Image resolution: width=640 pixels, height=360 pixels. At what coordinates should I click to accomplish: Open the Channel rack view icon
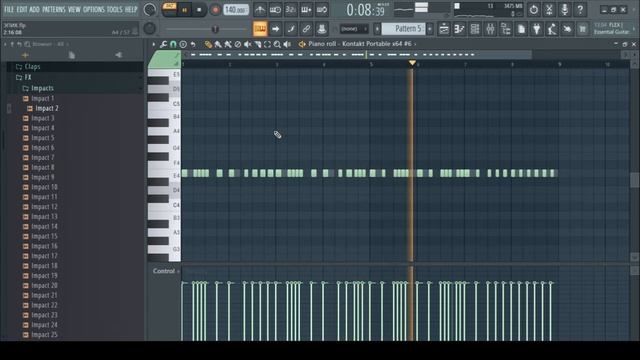475,29
